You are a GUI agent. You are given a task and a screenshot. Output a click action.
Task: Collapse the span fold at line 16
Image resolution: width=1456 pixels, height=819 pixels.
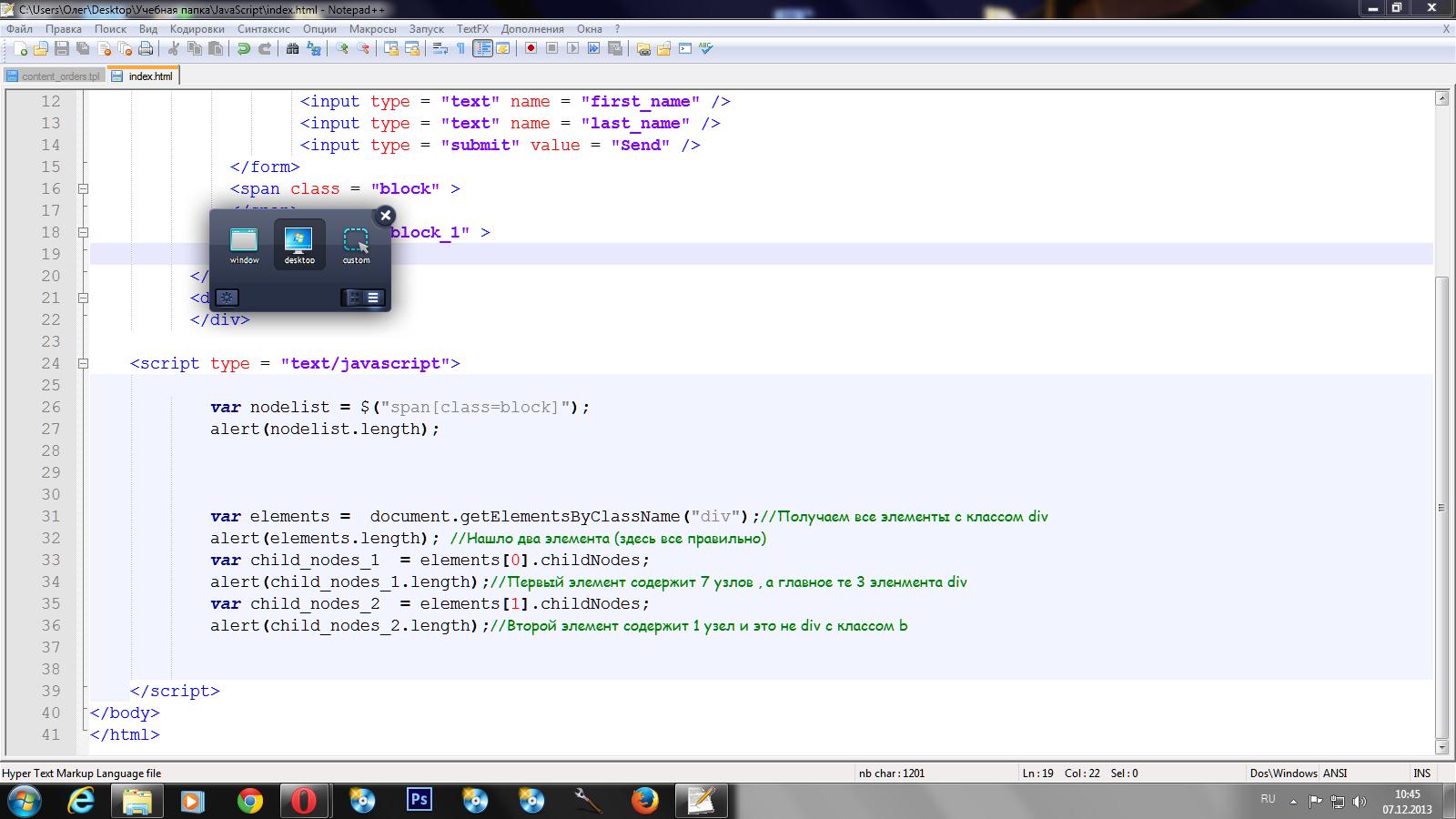point(83,189)
